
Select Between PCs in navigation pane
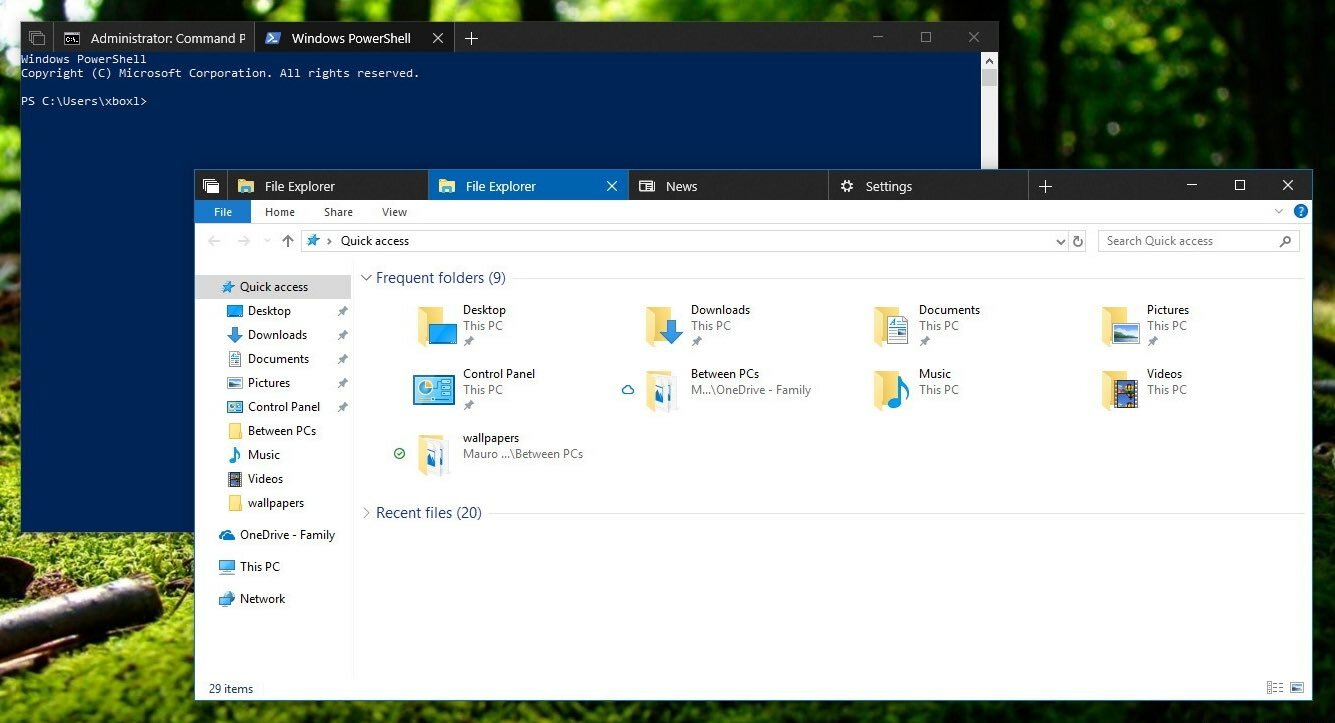[x=274, y=431]
